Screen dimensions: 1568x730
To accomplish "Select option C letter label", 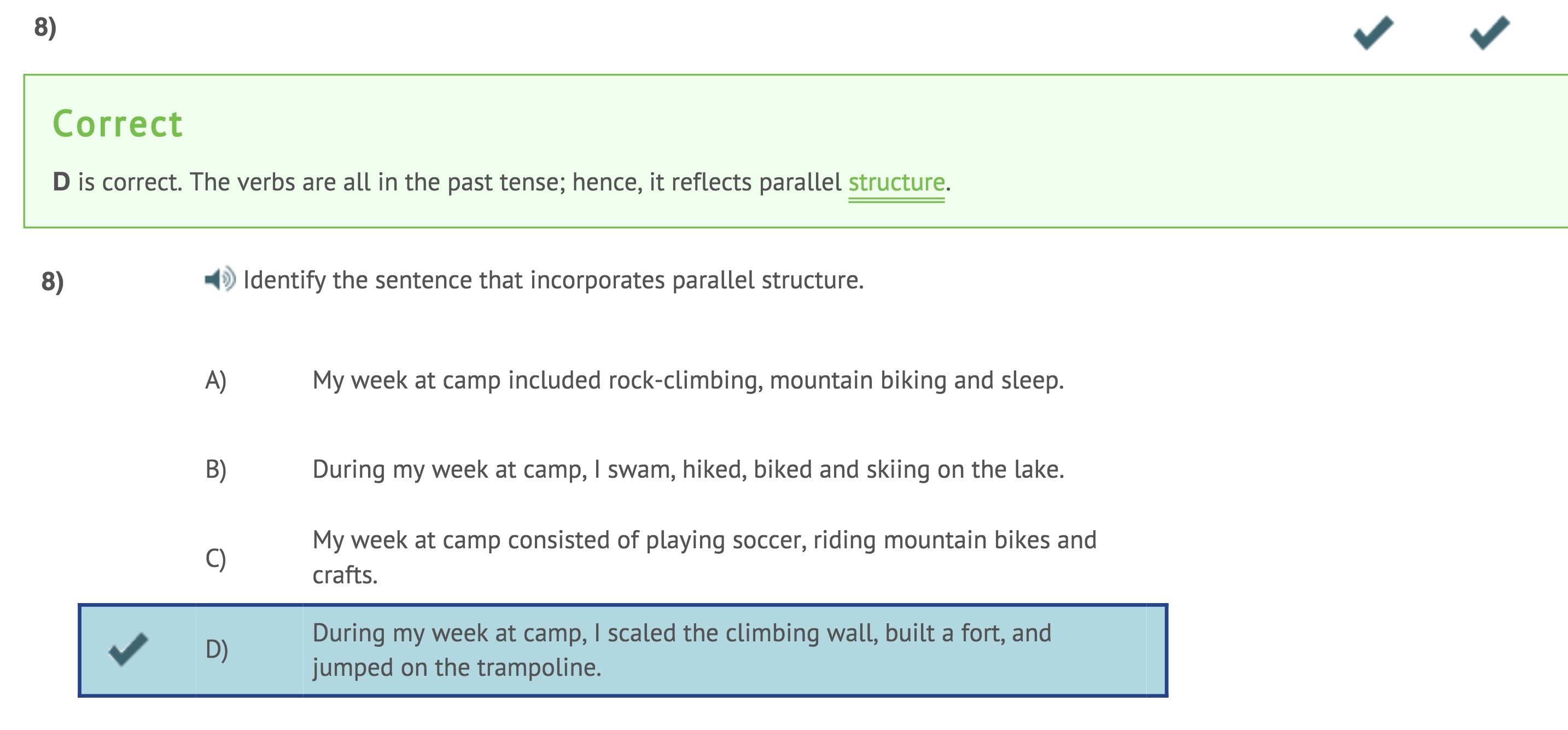I will pos(215,558).
